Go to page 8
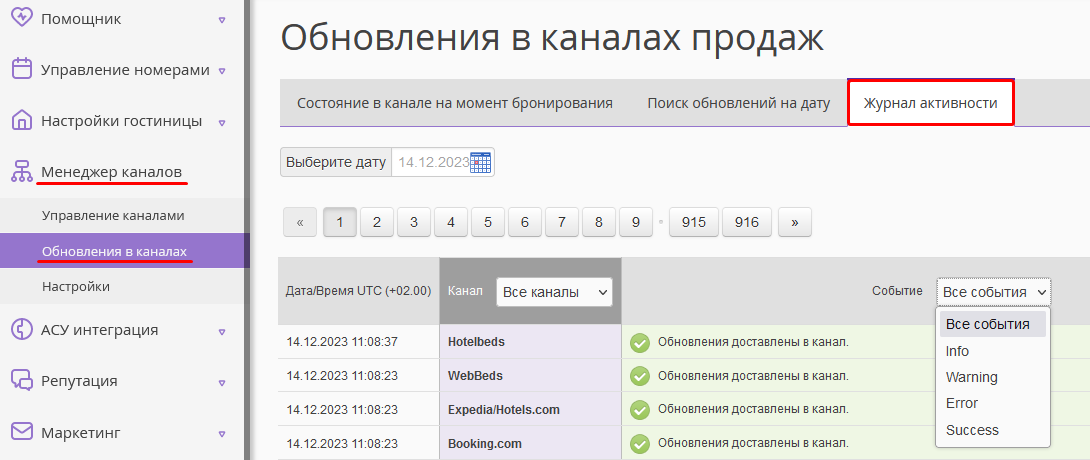 tap(599, 222)
